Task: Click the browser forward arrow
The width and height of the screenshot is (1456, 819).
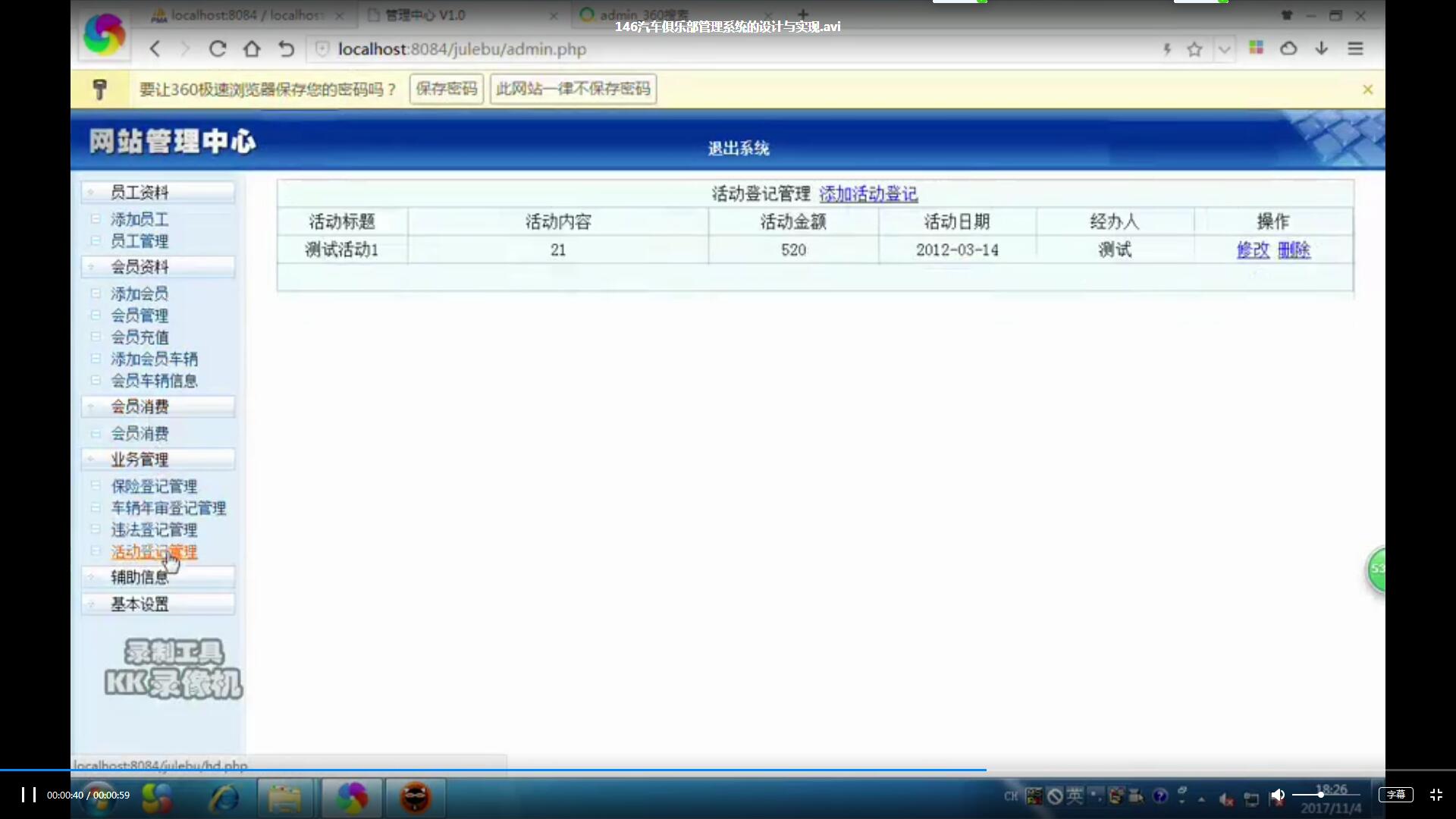Action: (x=185, y=49)
